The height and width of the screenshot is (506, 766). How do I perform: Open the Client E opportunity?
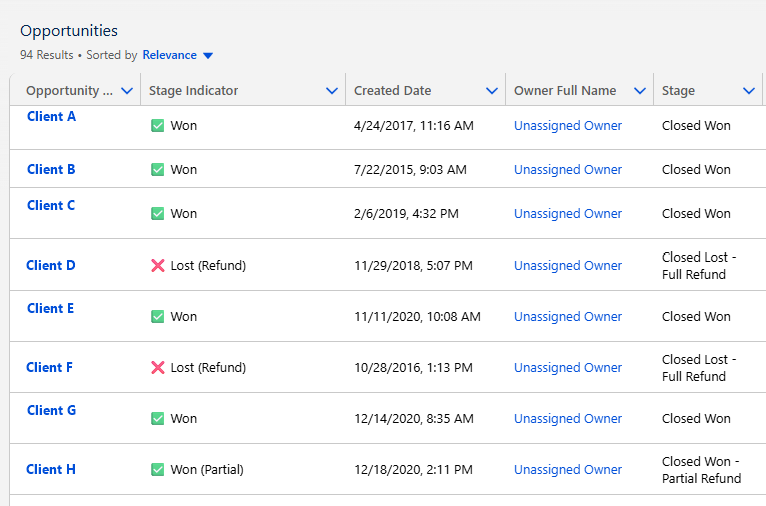[50, 309]
